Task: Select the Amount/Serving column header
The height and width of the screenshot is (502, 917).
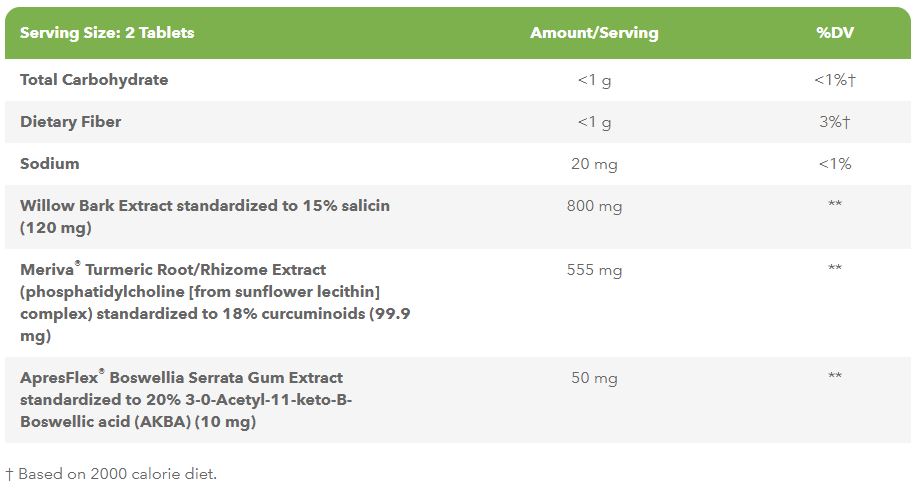Action: (x=594, y=33)
